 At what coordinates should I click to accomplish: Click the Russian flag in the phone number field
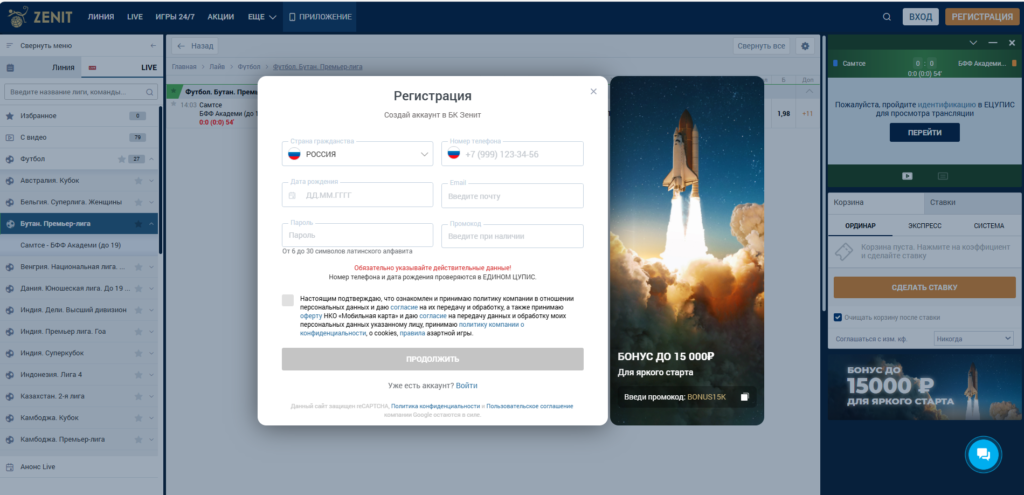point(453,154)
